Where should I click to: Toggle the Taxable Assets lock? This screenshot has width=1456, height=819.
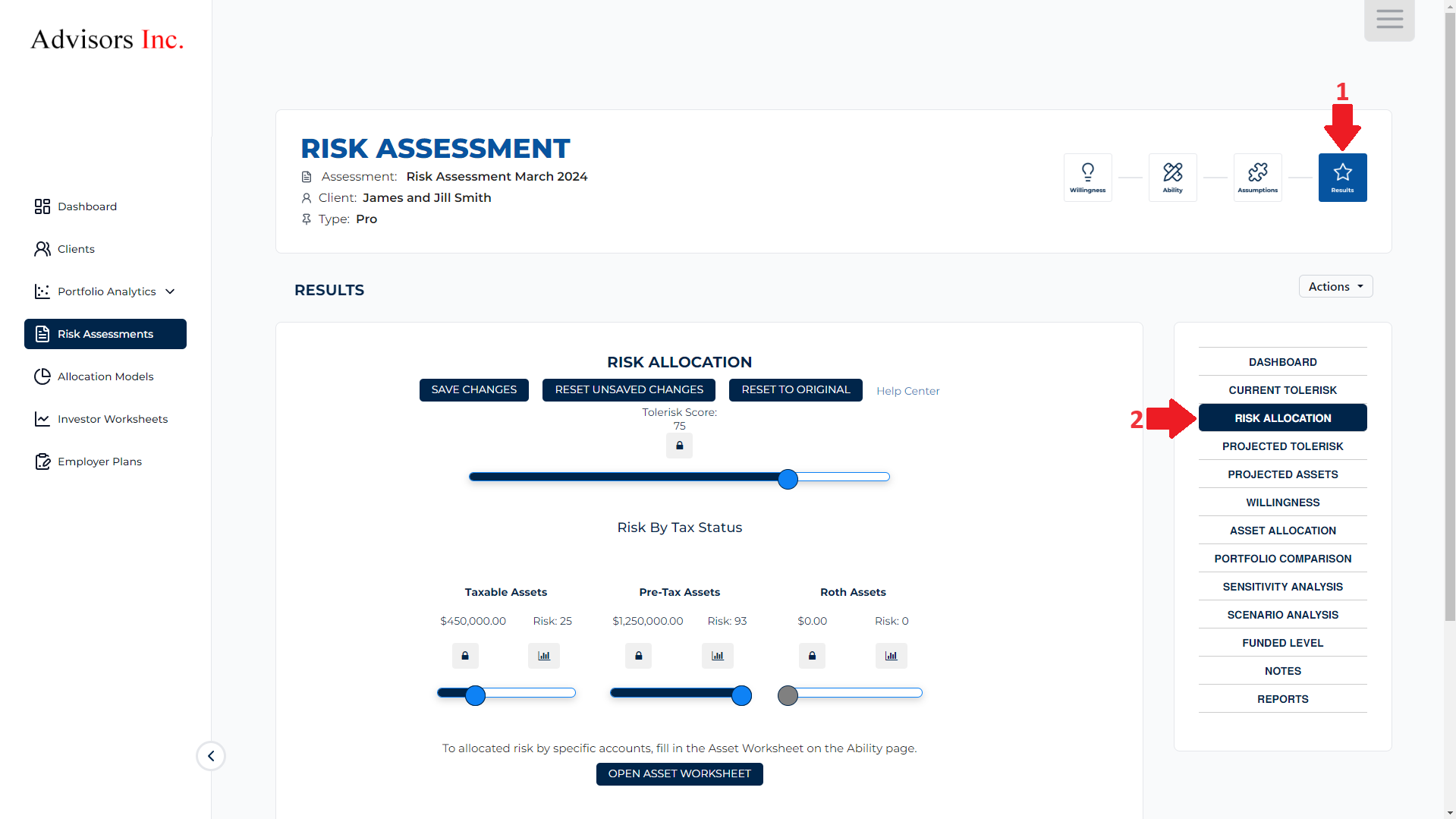tap(465, 656)
